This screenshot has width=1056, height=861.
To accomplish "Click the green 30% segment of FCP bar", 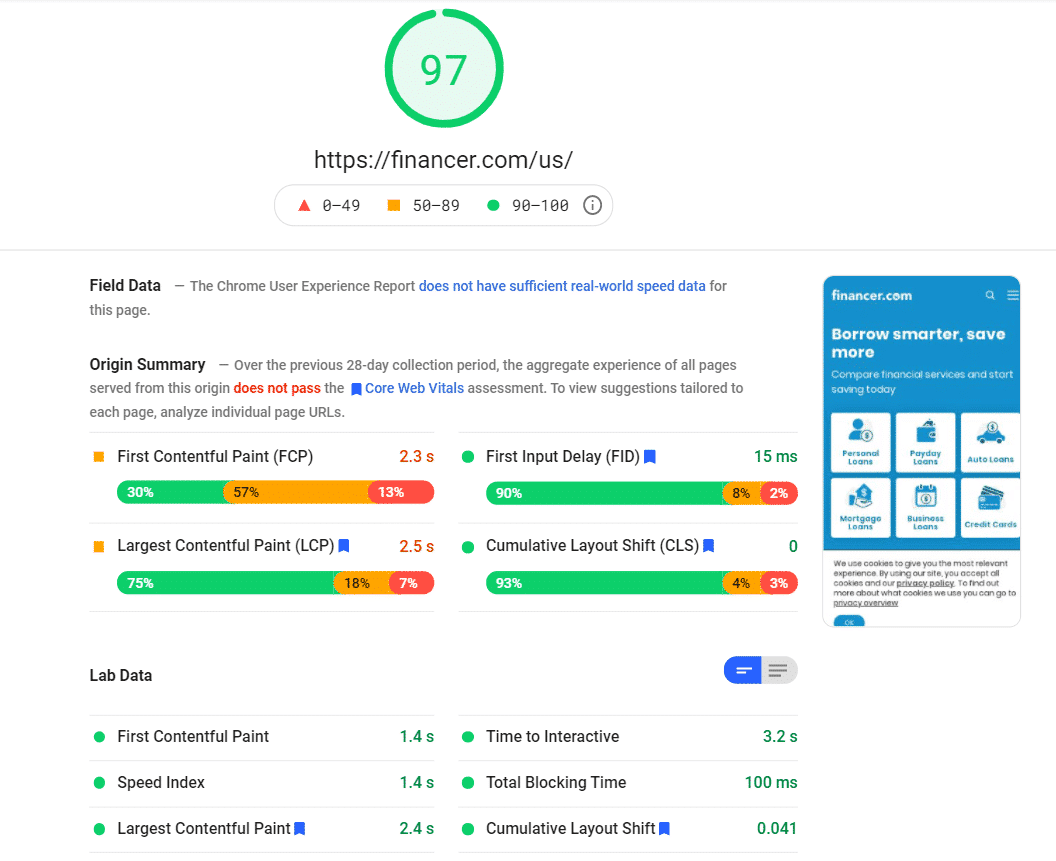I will (x=170, y=492).
